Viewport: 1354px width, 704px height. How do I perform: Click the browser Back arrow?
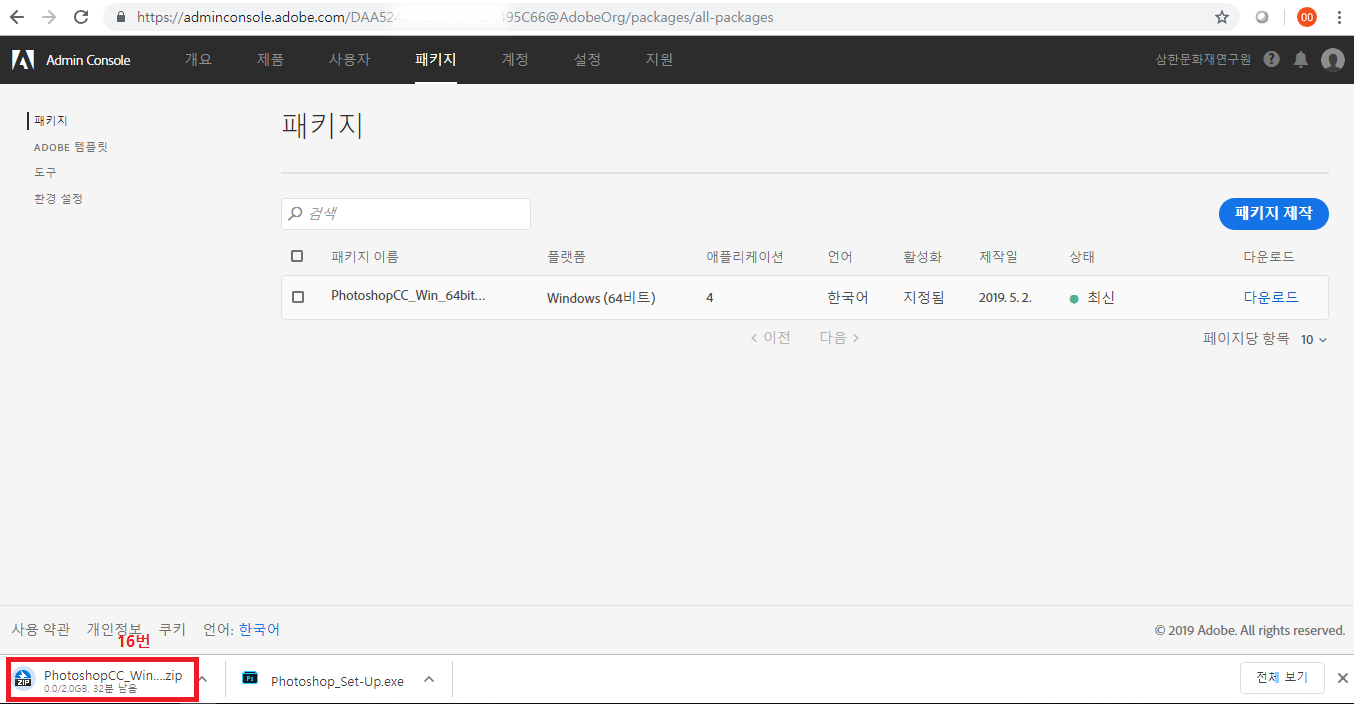17,17
